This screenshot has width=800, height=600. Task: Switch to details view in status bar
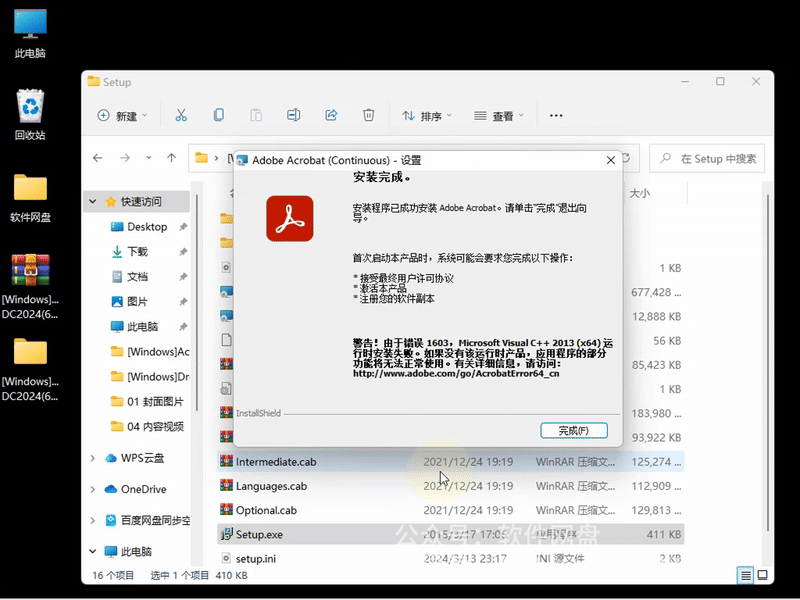(745, 575)
